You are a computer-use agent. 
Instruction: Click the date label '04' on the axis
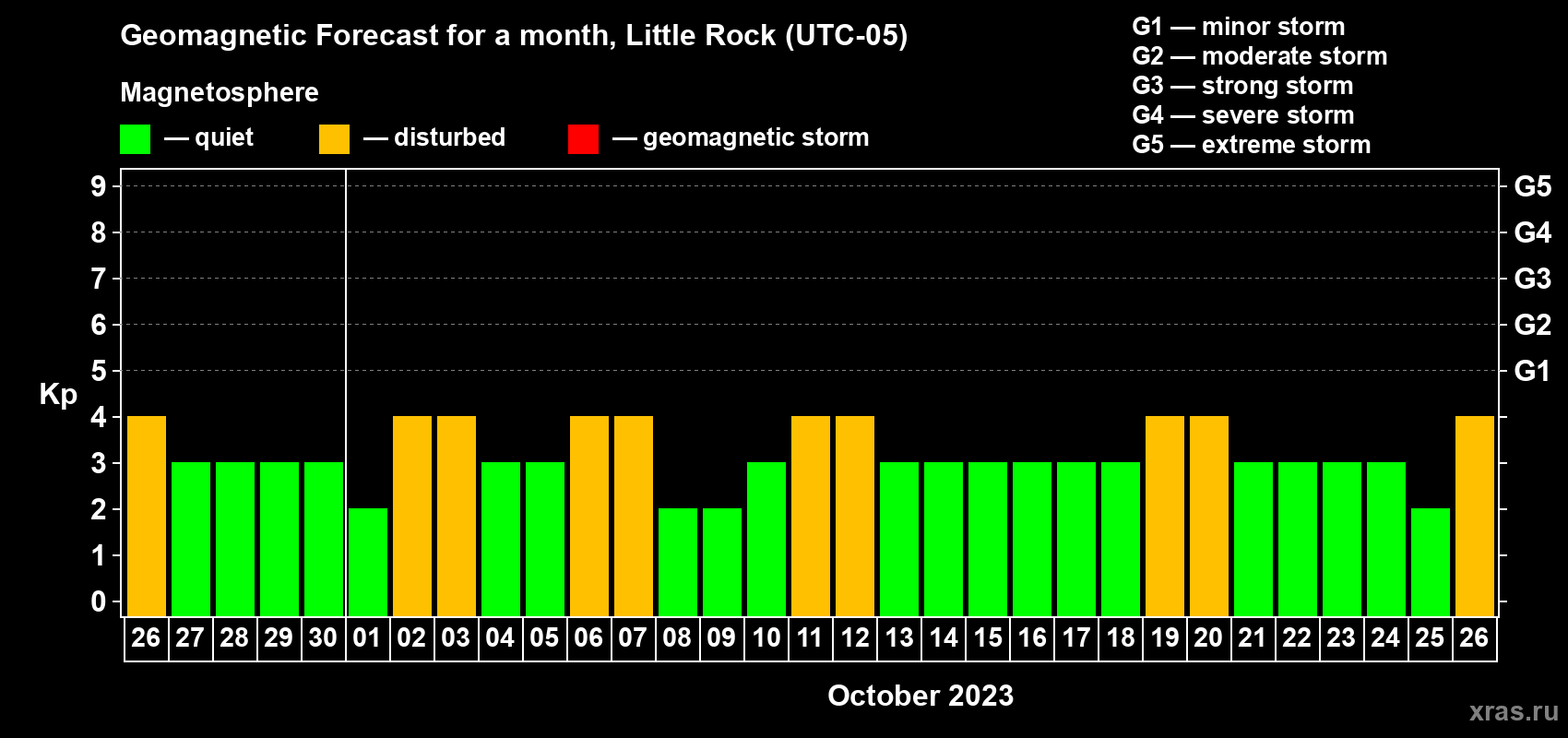point(500,637)
